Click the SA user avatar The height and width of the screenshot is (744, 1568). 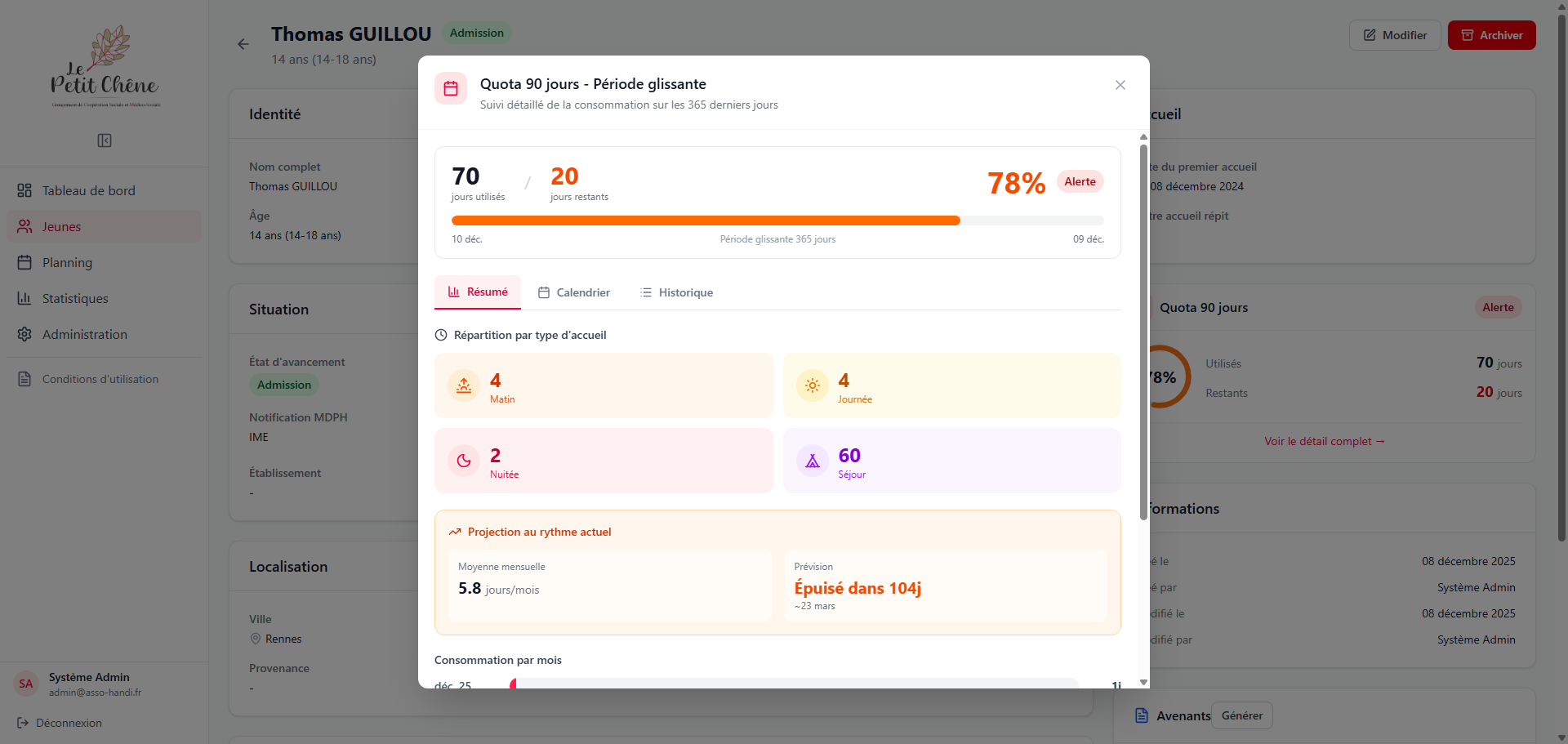pos(26,684)
